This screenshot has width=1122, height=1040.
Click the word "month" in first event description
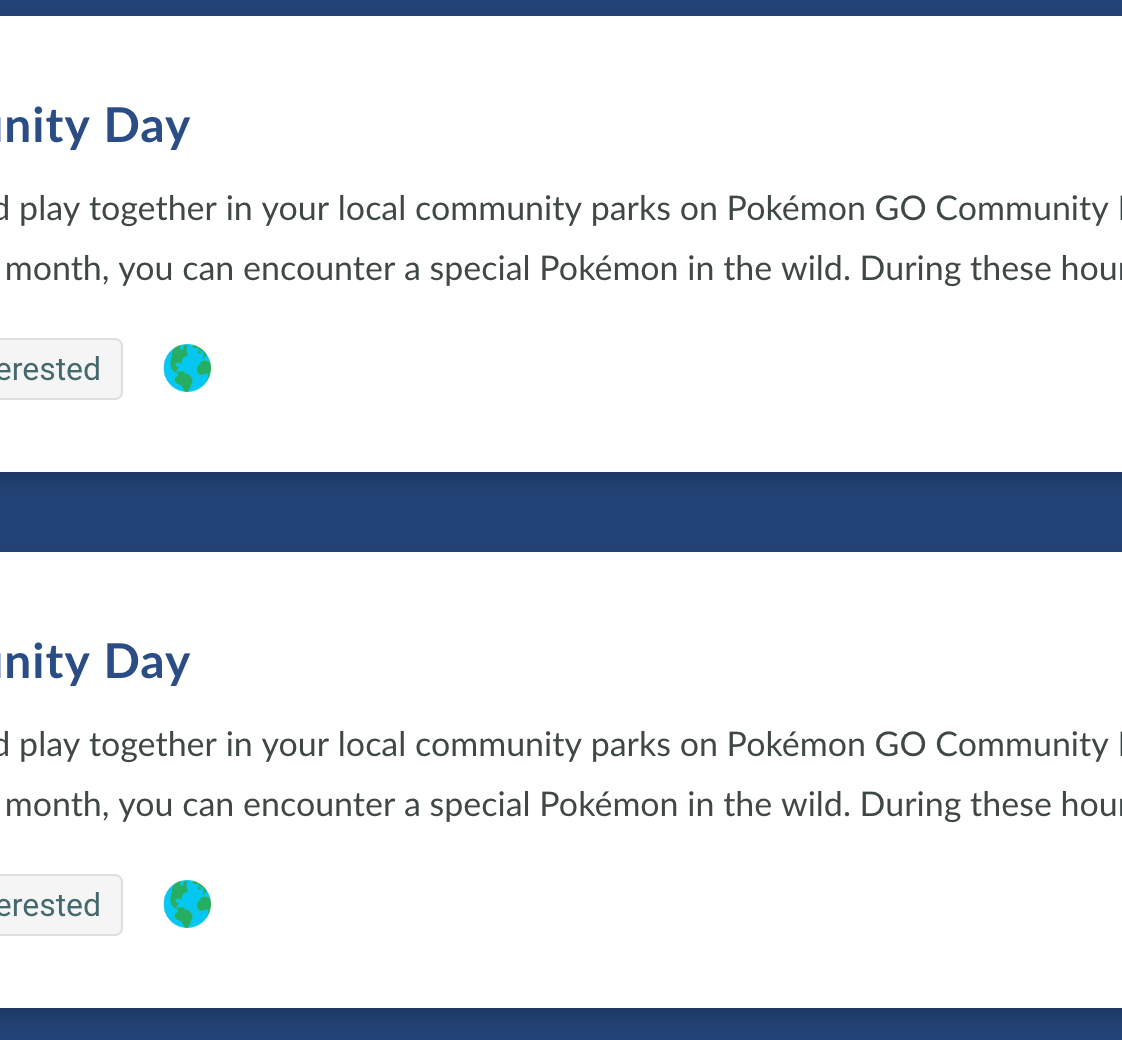coord(62,269)
